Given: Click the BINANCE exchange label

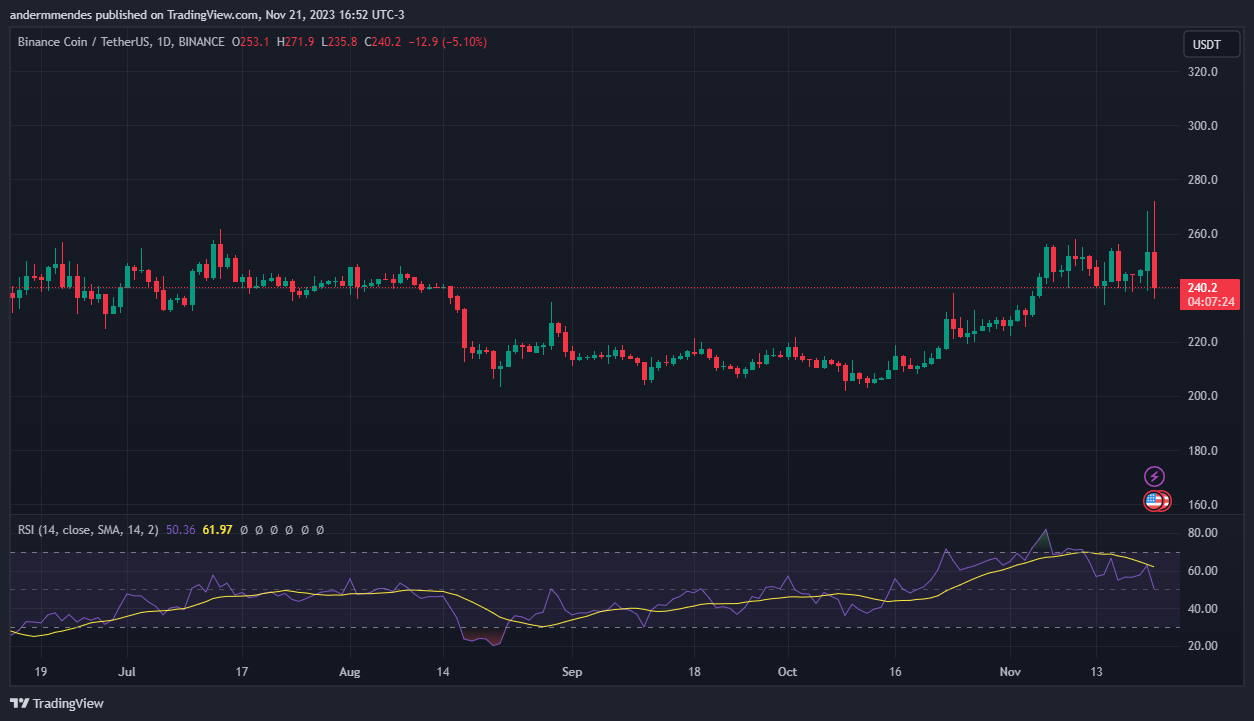Looking at the screenshot, I should (200, 42).
